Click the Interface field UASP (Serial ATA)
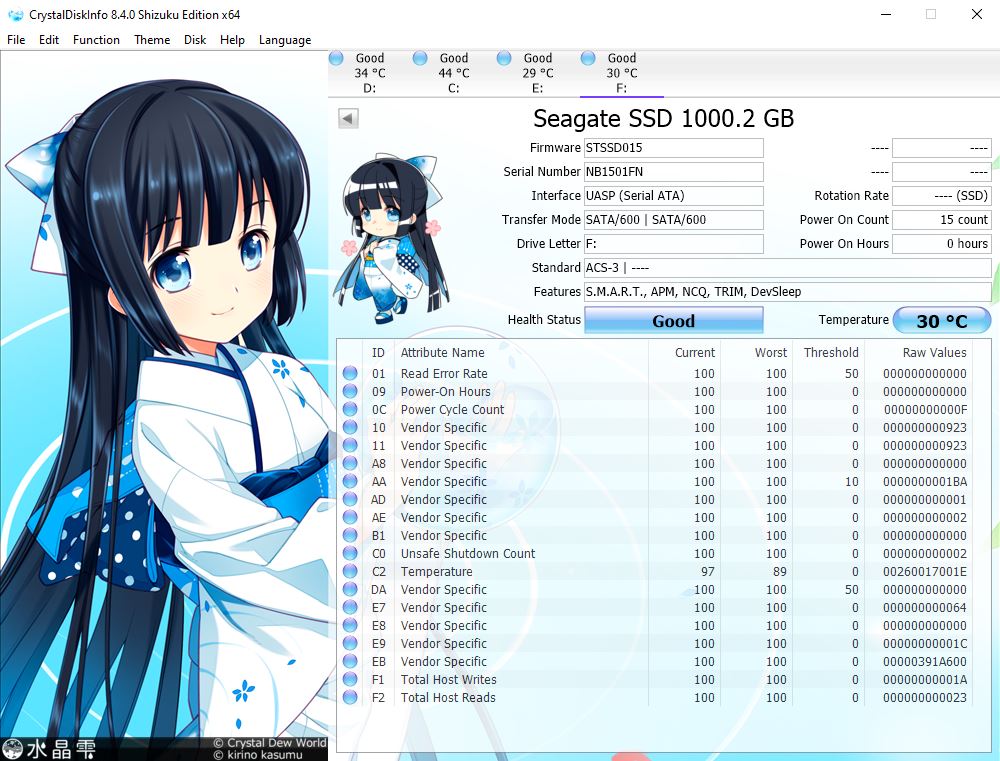The image size is (1000, 761). point(673,196)
